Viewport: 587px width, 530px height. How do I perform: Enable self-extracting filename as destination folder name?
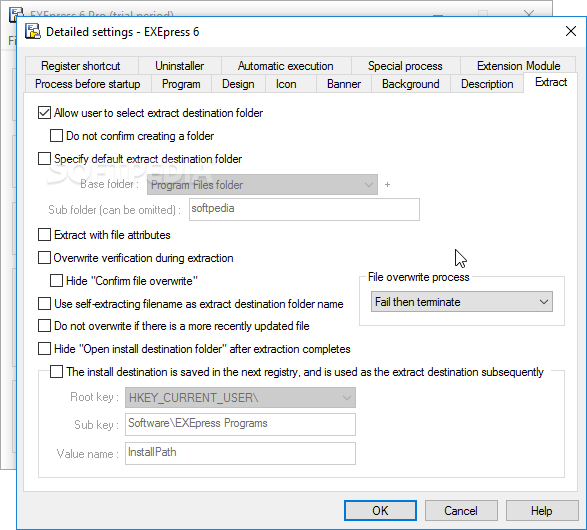(x=45, y=304)
